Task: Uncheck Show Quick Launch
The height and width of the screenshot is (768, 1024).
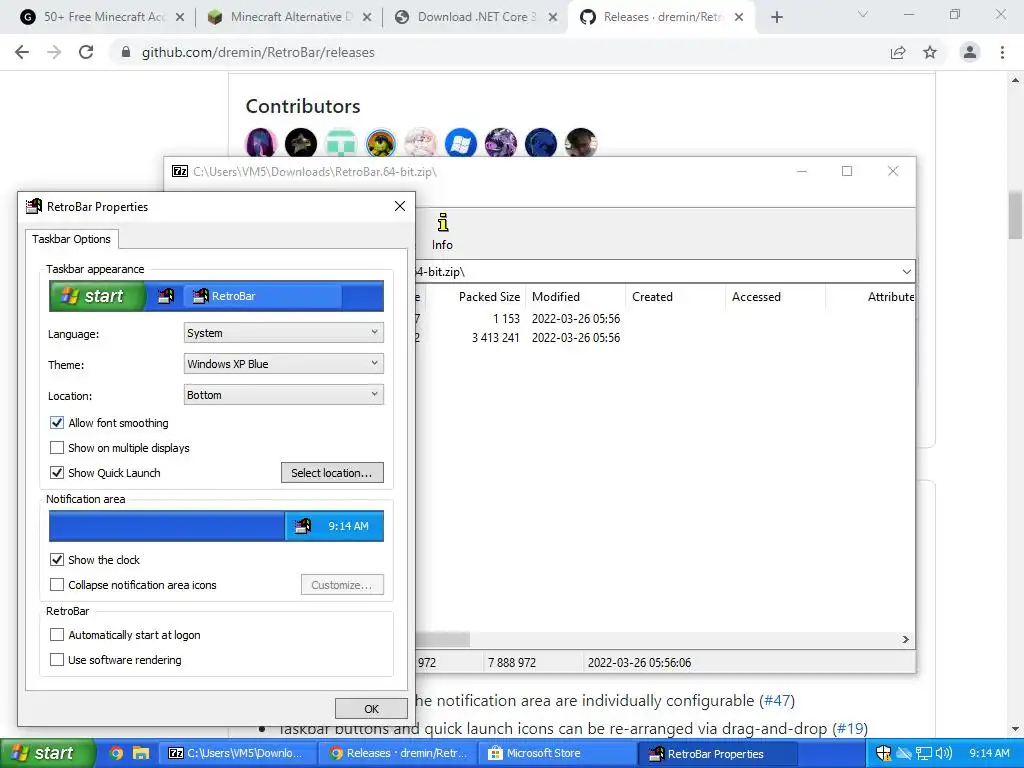Action: coord(57,472)
